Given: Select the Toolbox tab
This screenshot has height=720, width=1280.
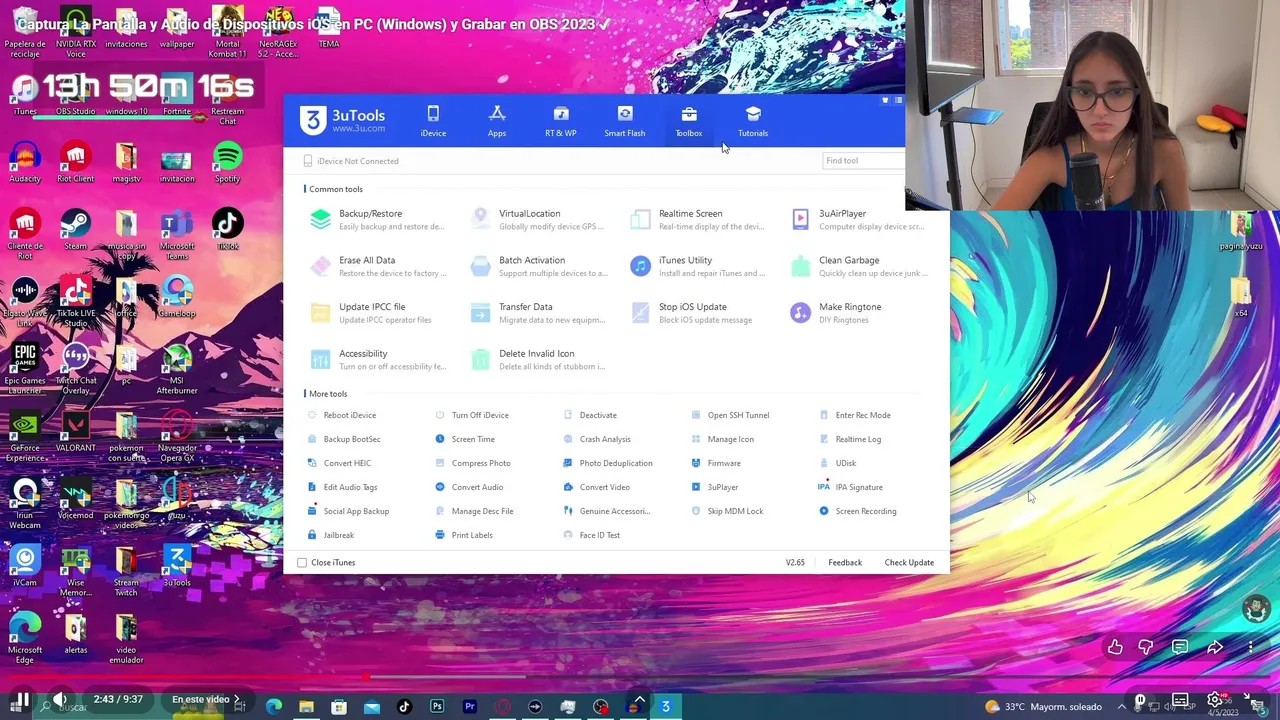Looking at the screenshot, I should 689,121.
